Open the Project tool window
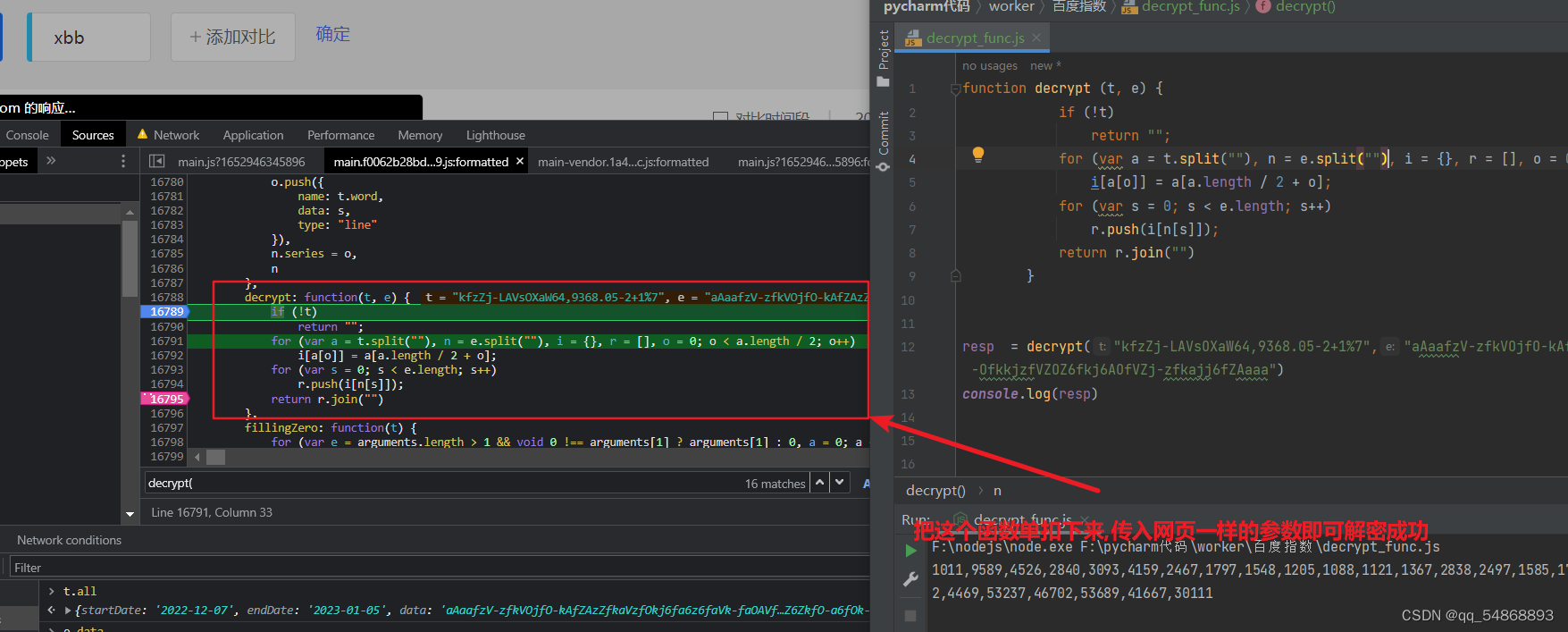Viewport: 1568px width, 632px height. pos(884,58)
